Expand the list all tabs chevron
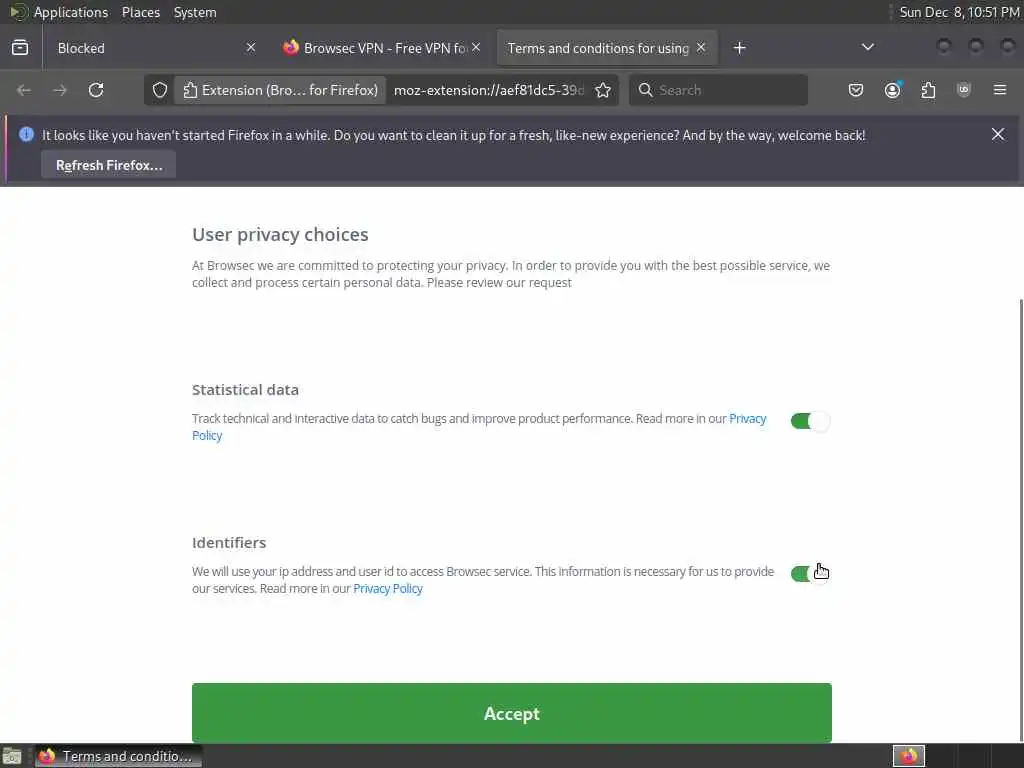Image resolution: width=1024 pixels, height=768 pixels. [x=868, y=47]
